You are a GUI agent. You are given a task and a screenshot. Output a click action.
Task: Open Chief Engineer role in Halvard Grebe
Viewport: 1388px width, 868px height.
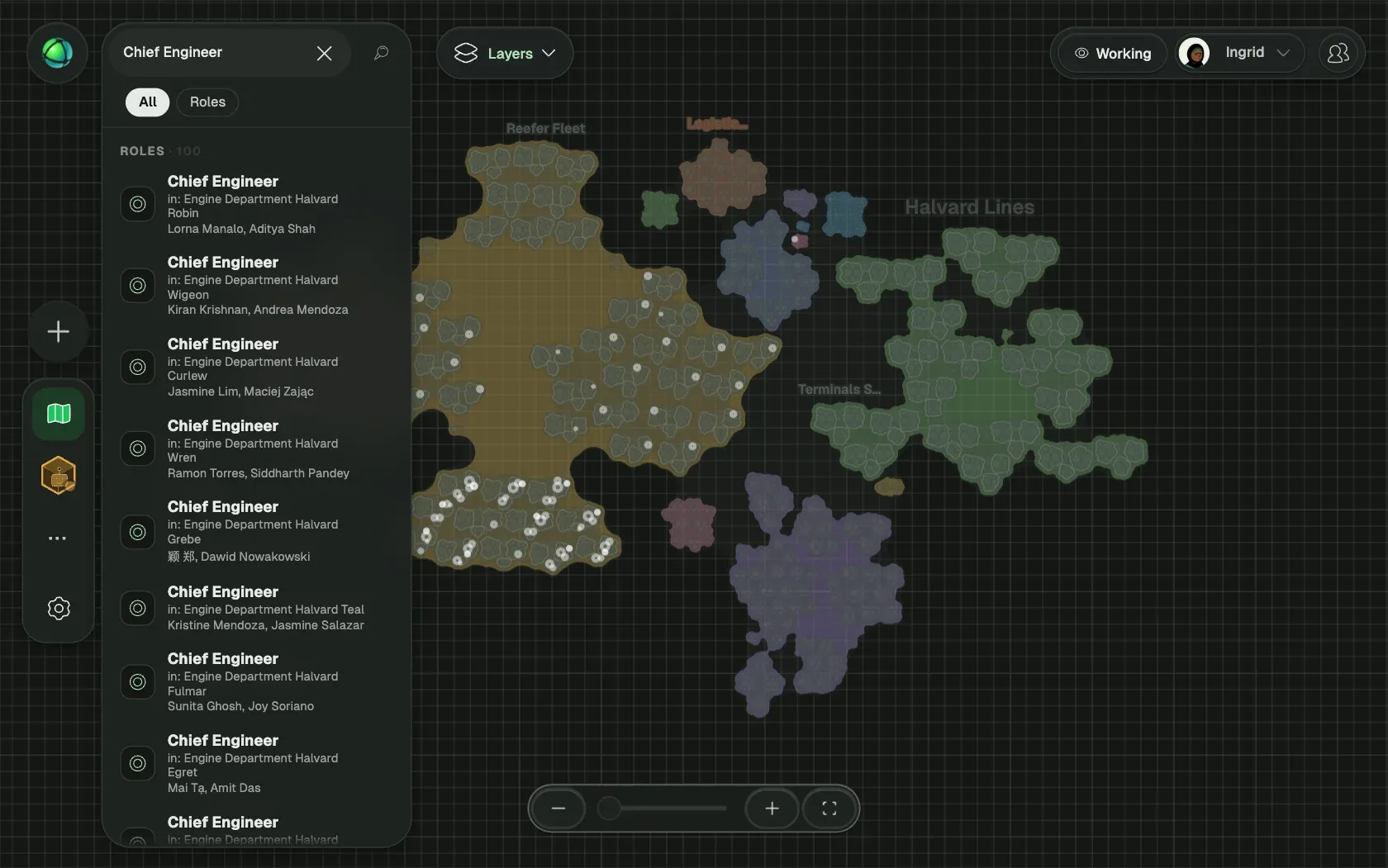coord(257,531)
